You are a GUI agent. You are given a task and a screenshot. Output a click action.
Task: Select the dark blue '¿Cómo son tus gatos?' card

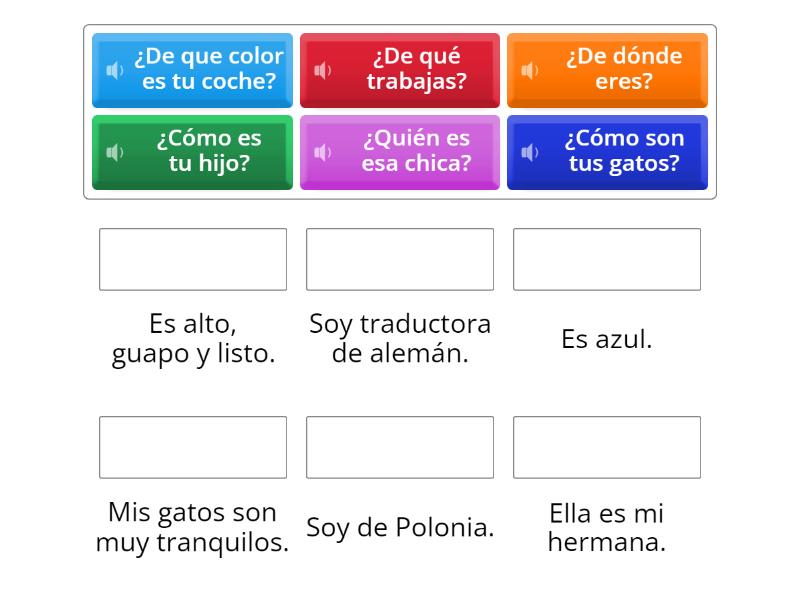click(615, 152)
